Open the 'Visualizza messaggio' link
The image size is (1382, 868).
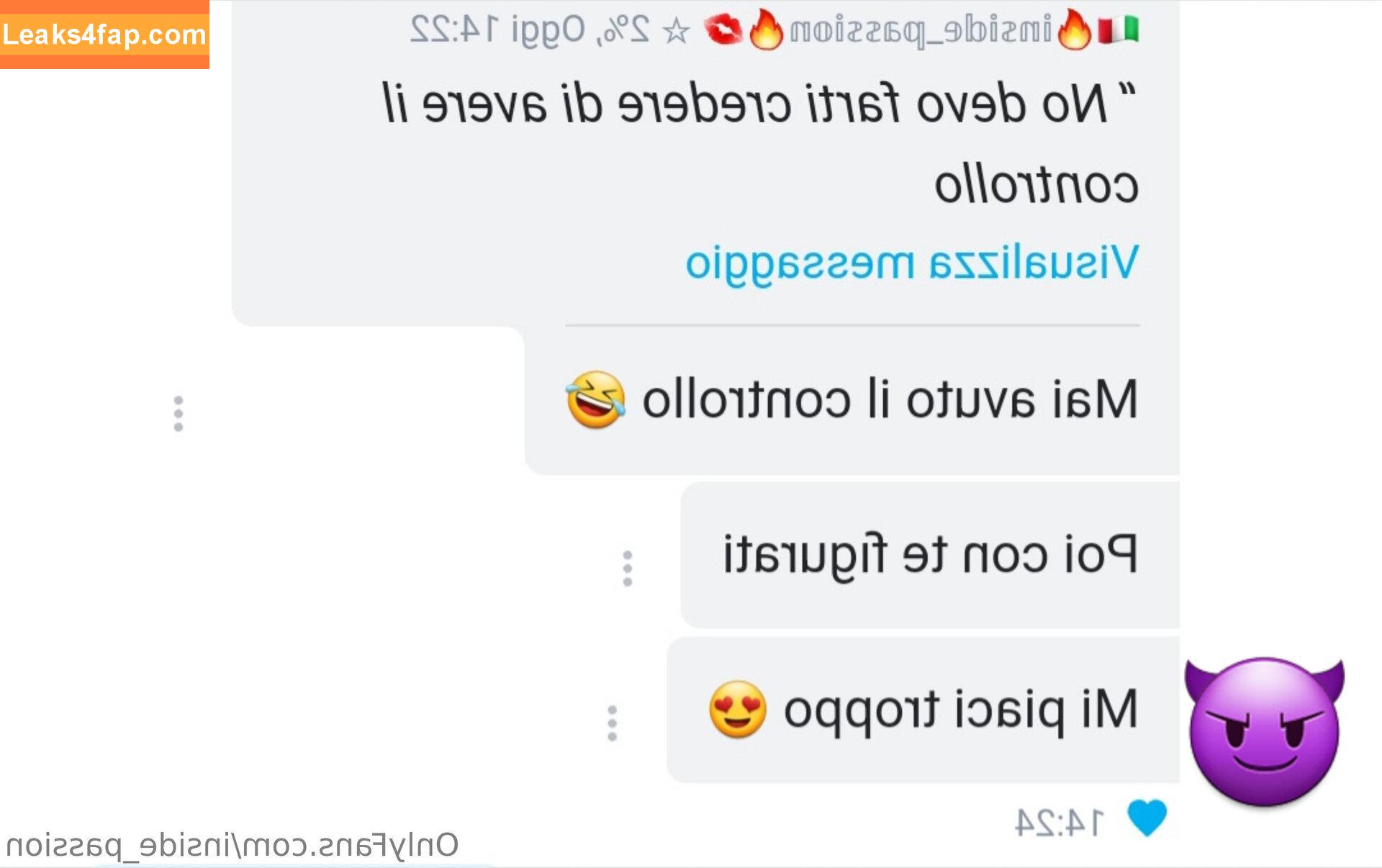(912, 263)
